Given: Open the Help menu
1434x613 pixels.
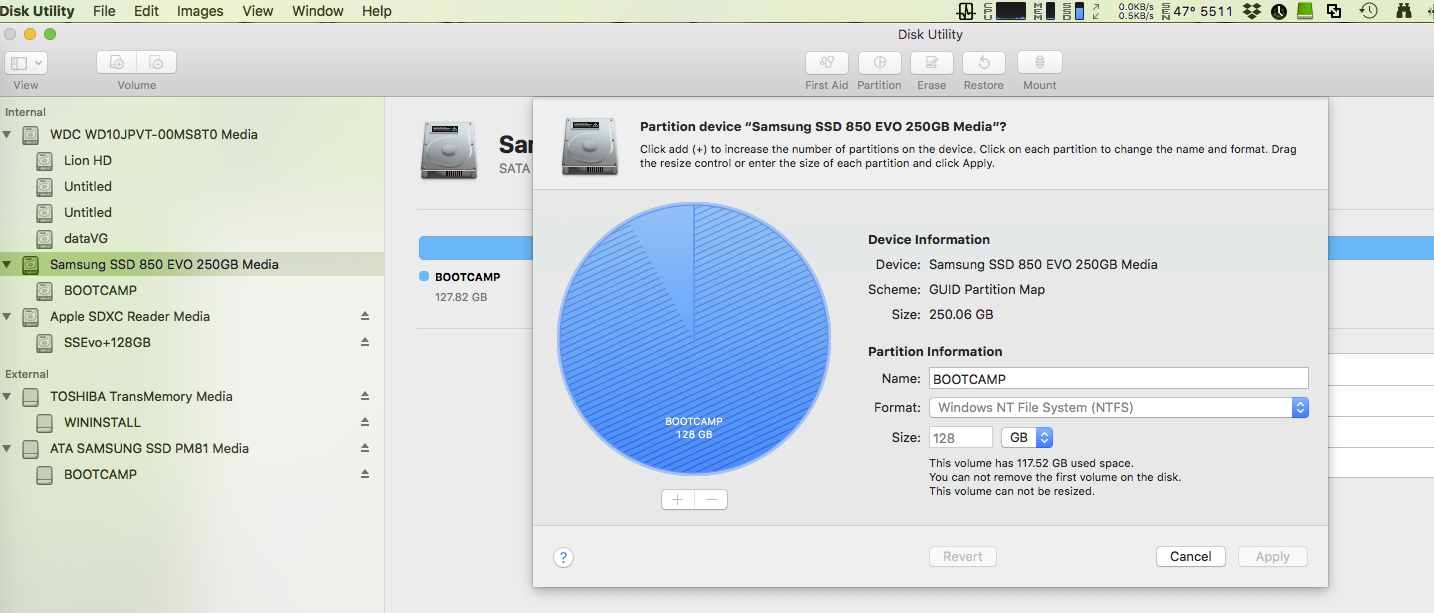Looking at the screenshot, I should pyautogui.click(x=377, y=11).
